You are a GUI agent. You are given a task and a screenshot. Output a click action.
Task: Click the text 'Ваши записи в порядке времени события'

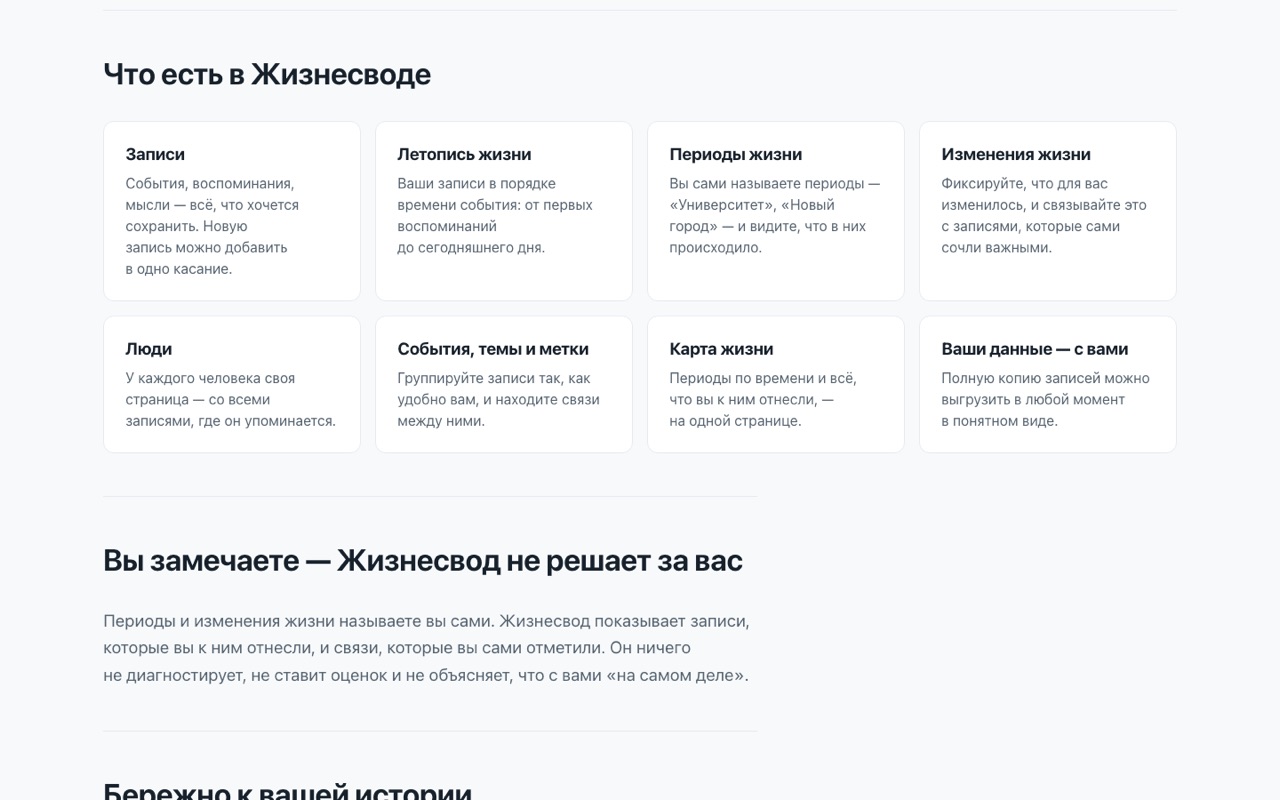(495, 215)
